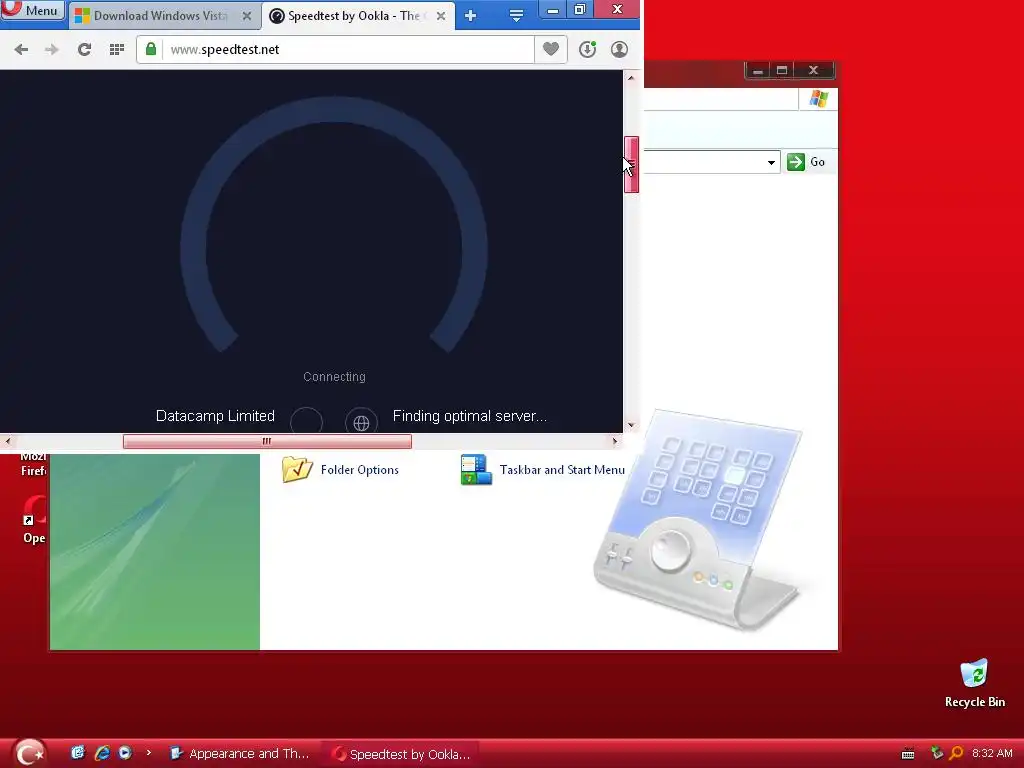Click the Connecting status text
The image size is (1024, 768).
334,377
